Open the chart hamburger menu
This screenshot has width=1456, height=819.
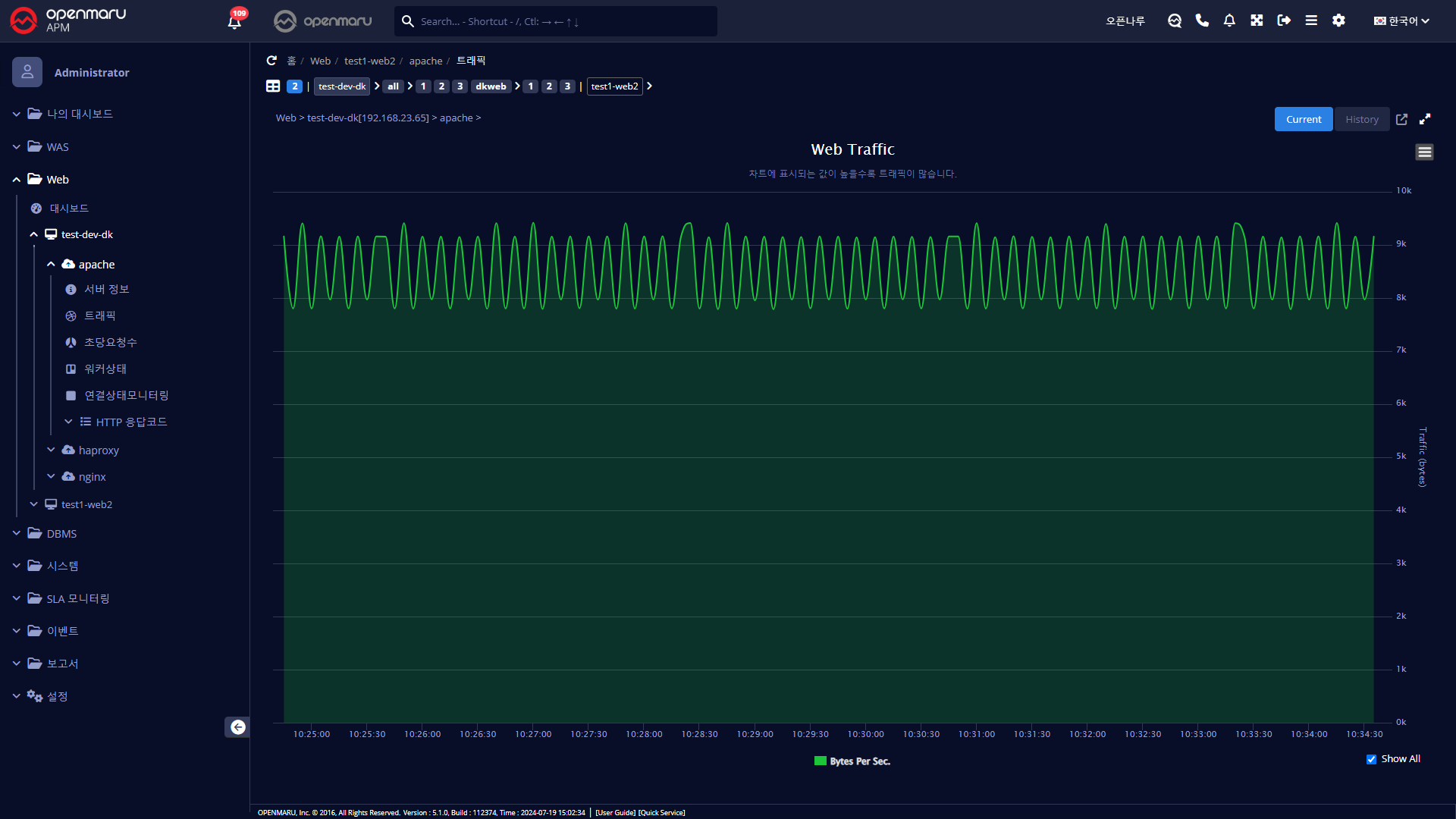[x=1424, y=152]
